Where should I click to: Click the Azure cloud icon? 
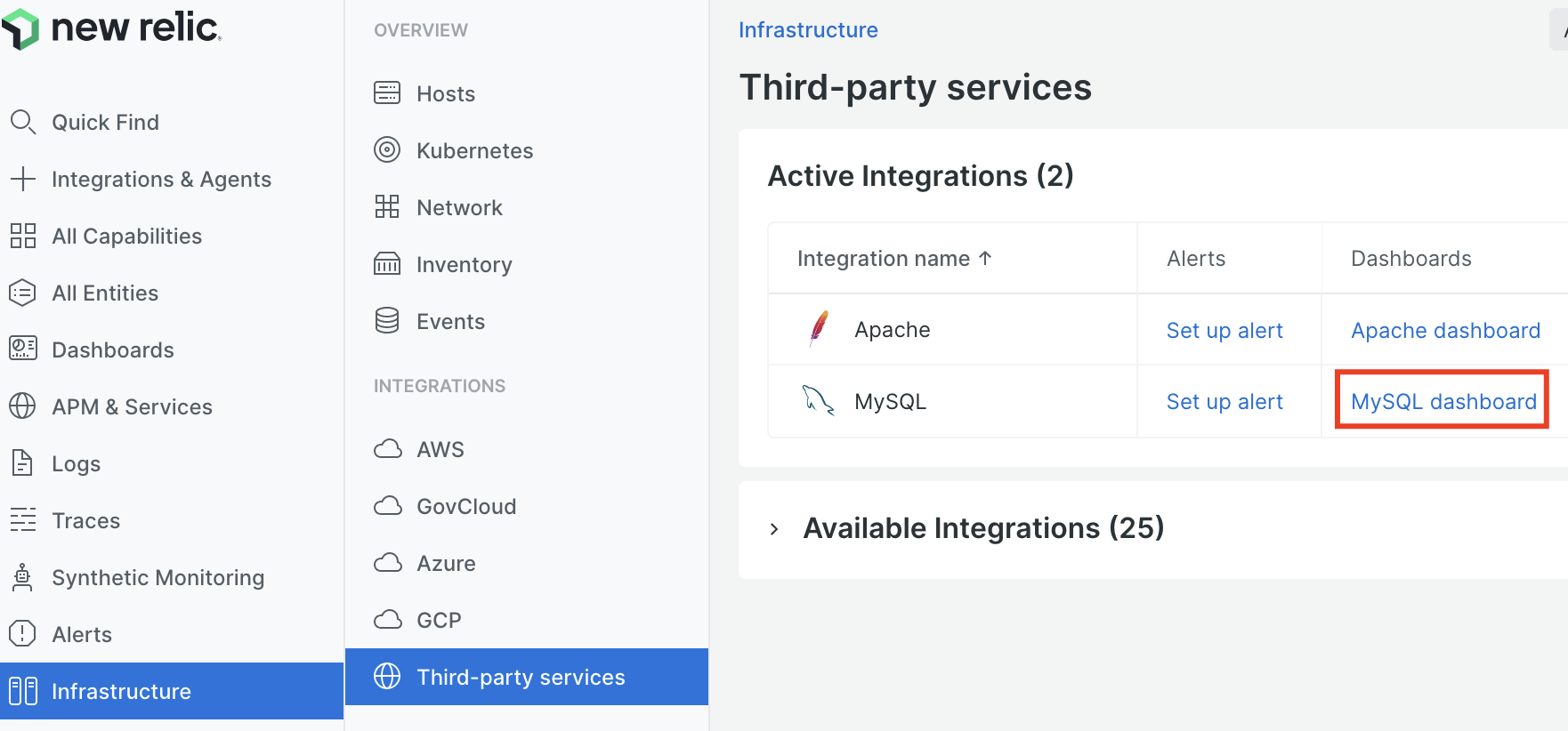click(x=388, y=562)
